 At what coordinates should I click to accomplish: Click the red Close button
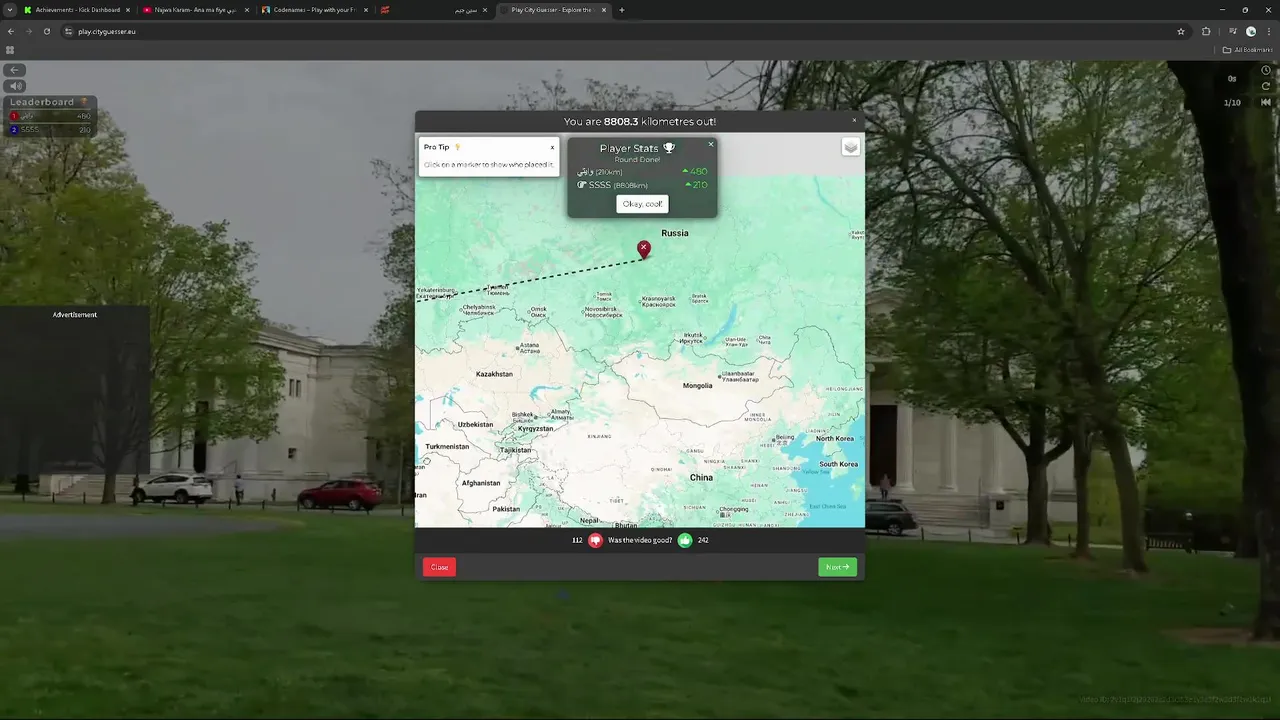pos(439,567)
